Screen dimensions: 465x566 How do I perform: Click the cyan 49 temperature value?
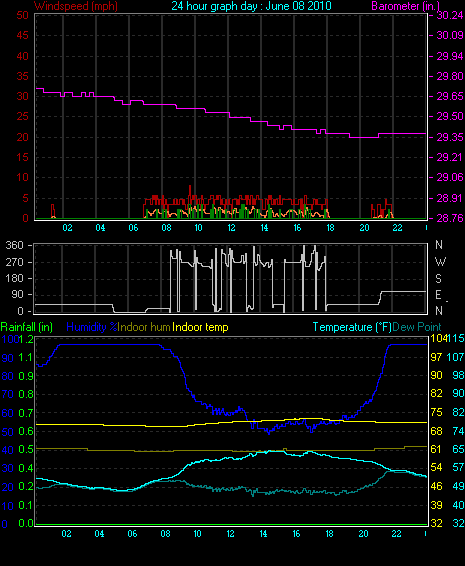point(458,486)
